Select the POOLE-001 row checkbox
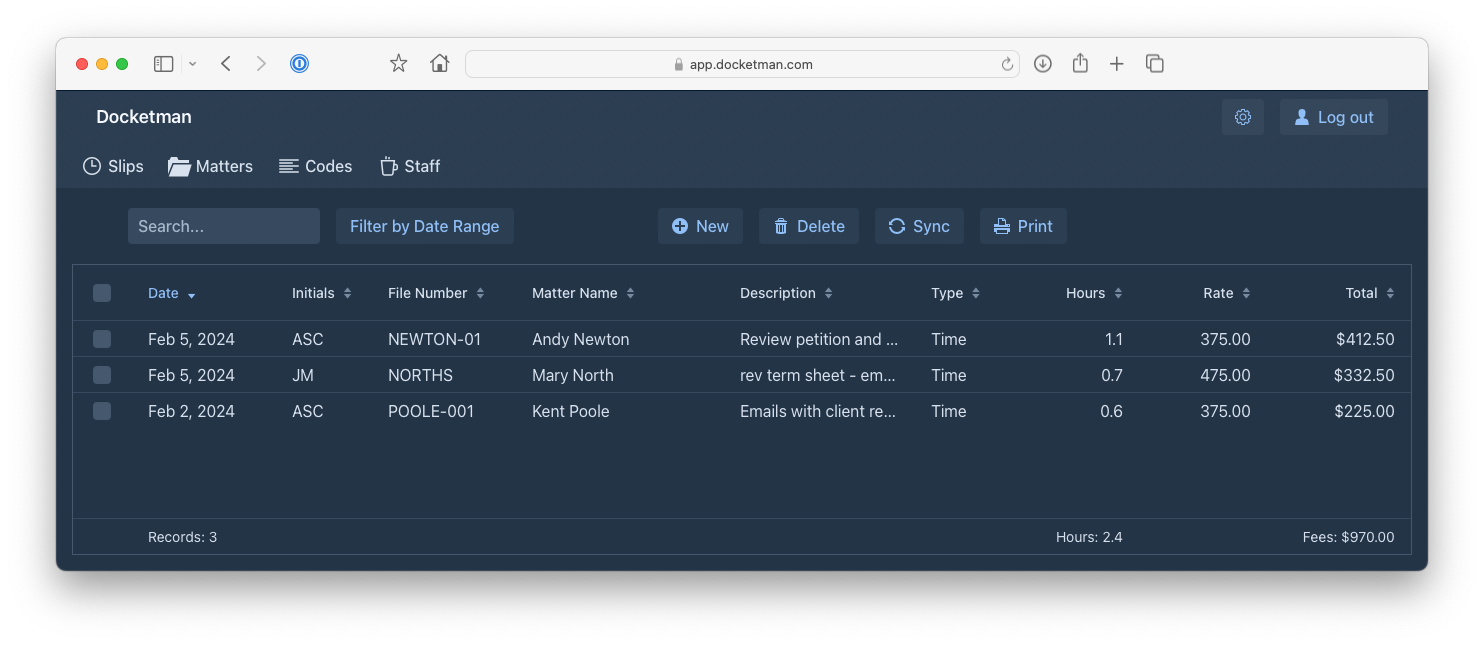This screenshot has height=645, width=1484. click(x=102, y=411)
